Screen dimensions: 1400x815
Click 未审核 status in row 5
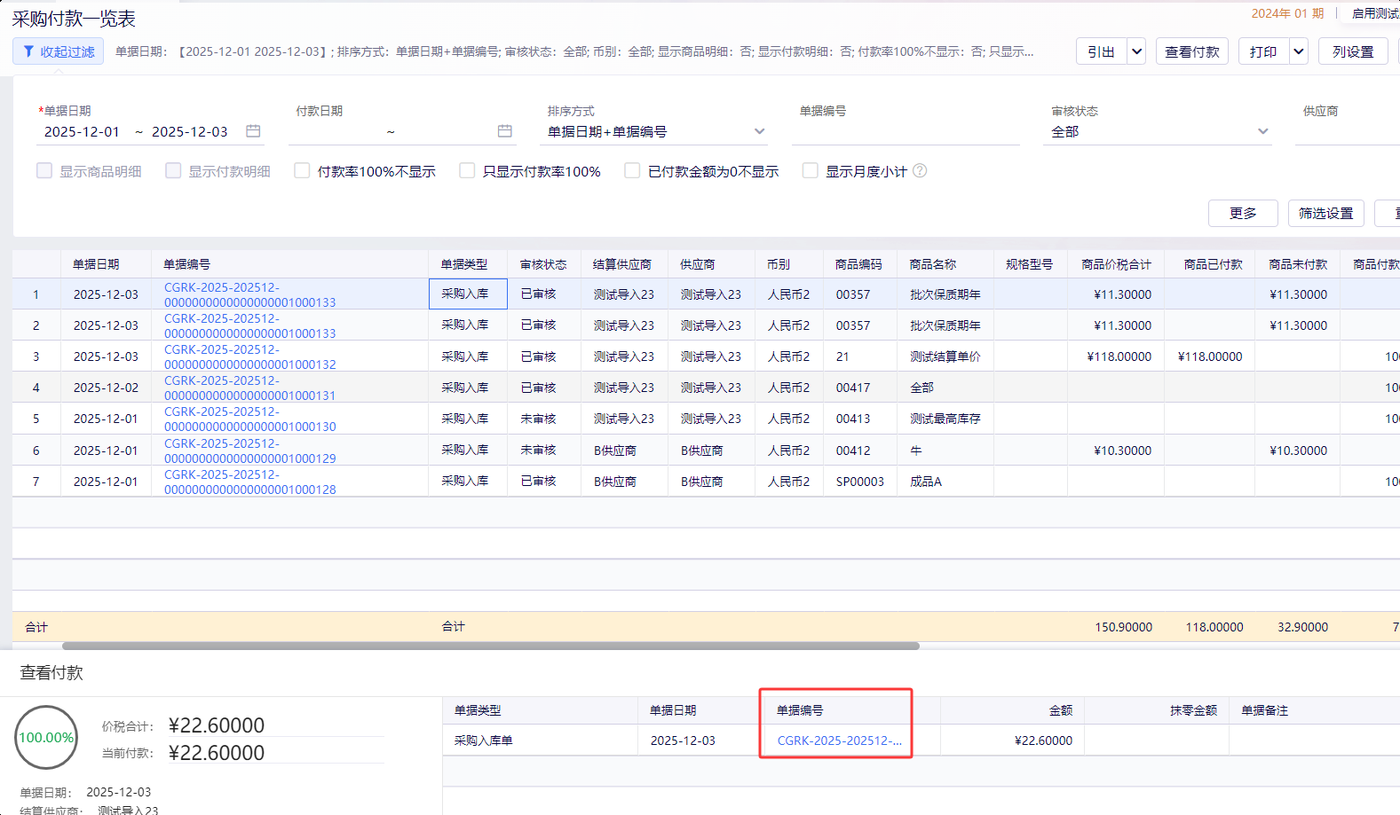544,418
